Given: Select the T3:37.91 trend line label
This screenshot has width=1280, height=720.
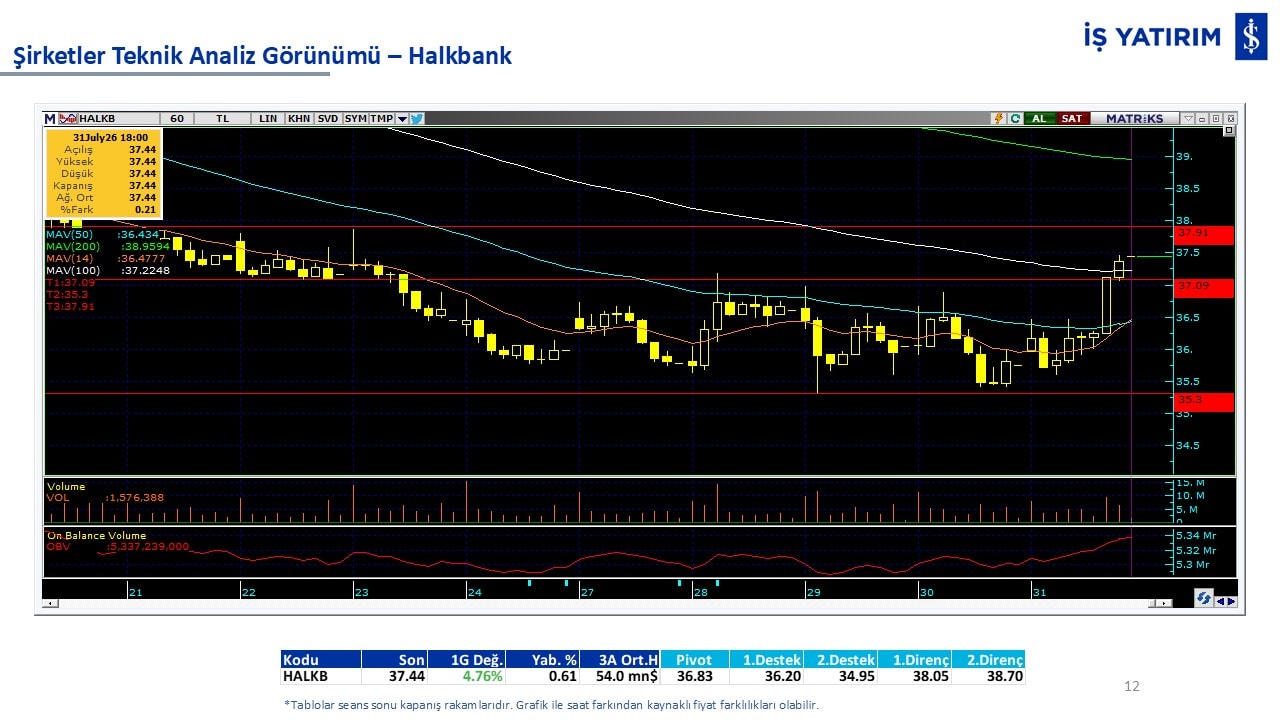Looking at the screenshot, I should 70,307.
